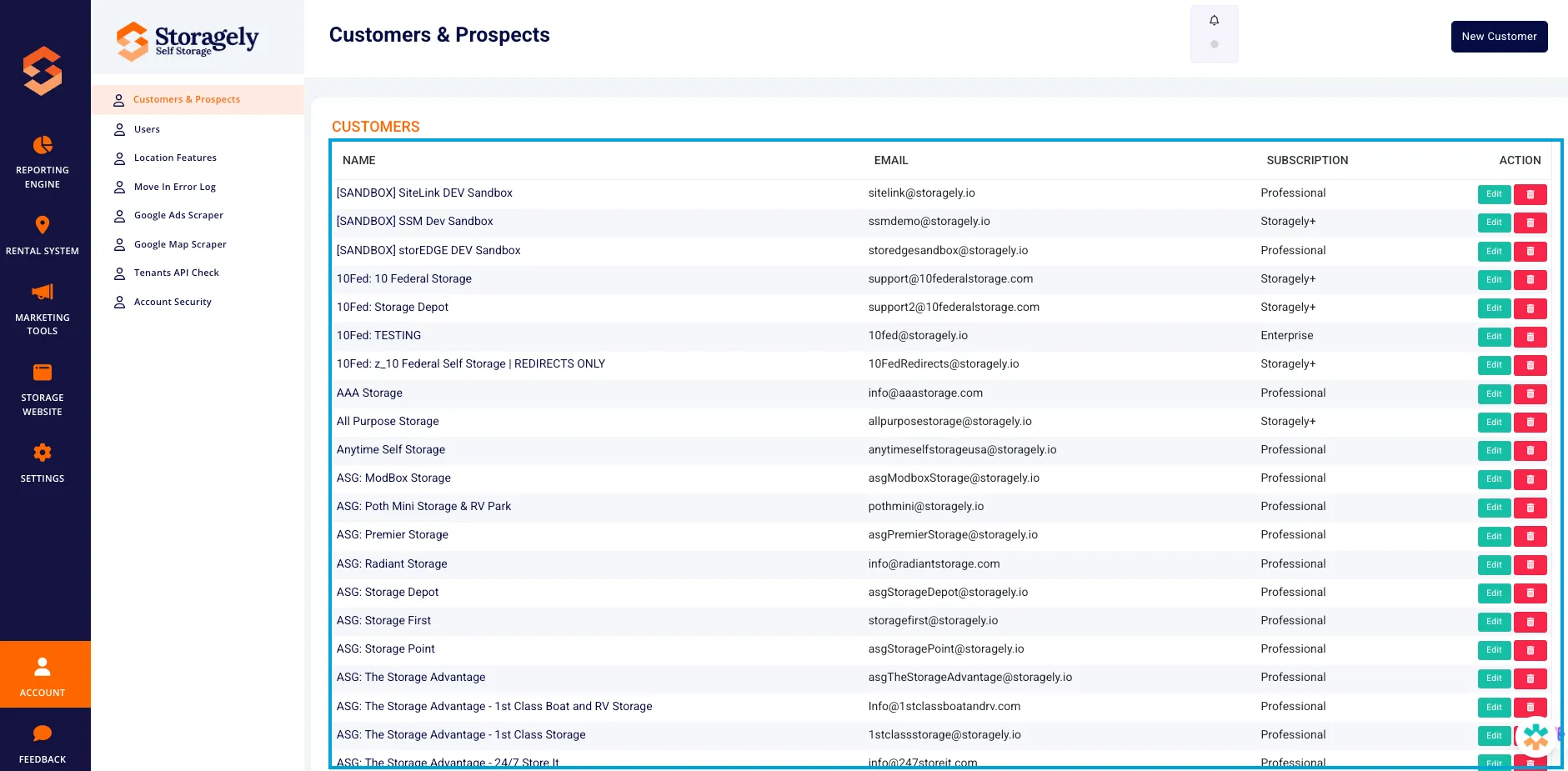Delete ASG: Storage Point customer

coord(1530,650)
